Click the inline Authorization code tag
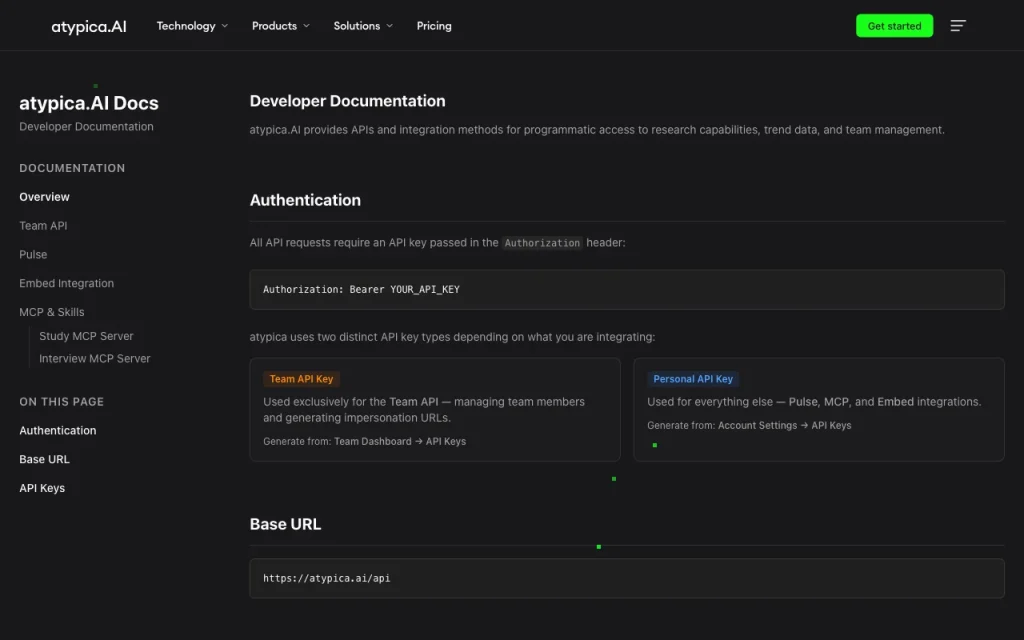The width and height of the screenshot is (1024, 640). click(542, 243)
